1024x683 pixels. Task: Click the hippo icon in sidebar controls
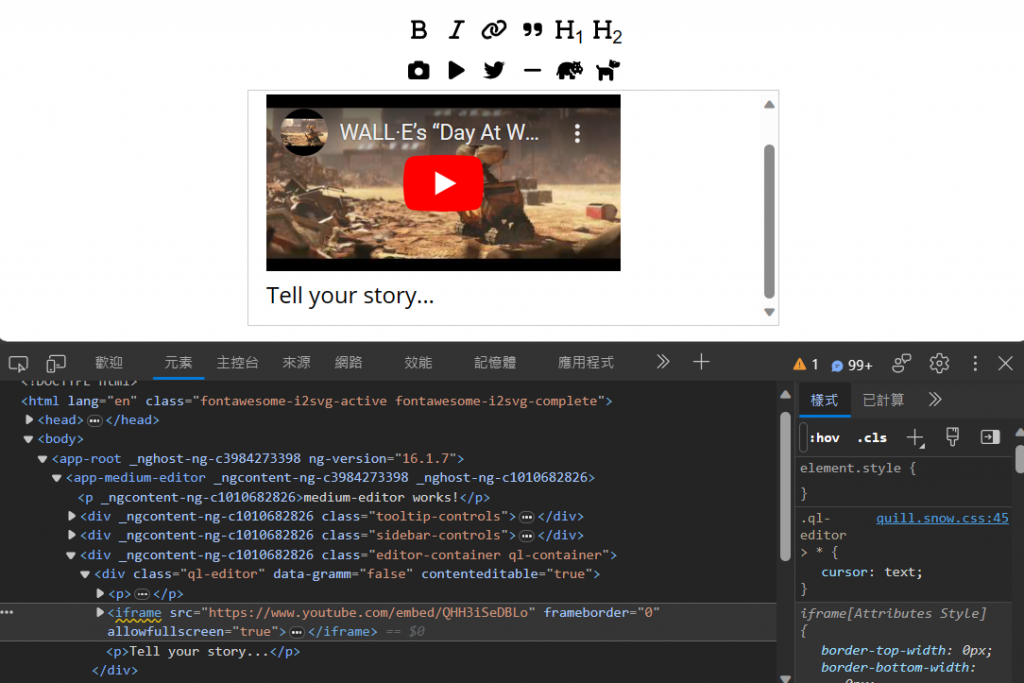(x=569, y=70)
